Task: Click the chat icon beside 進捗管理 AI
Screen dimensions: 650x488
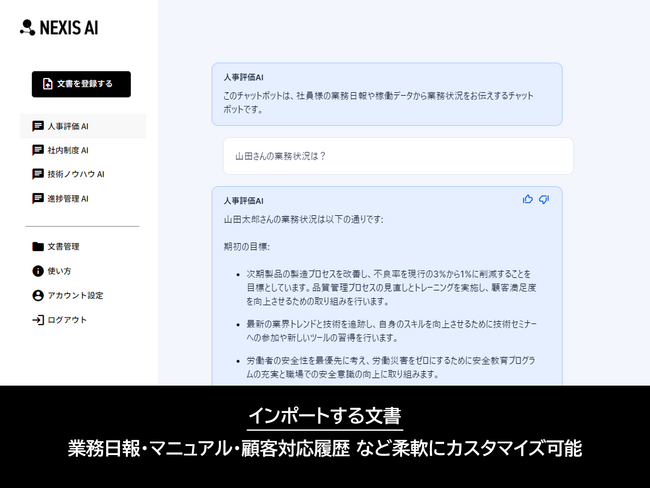Action: 38,199
